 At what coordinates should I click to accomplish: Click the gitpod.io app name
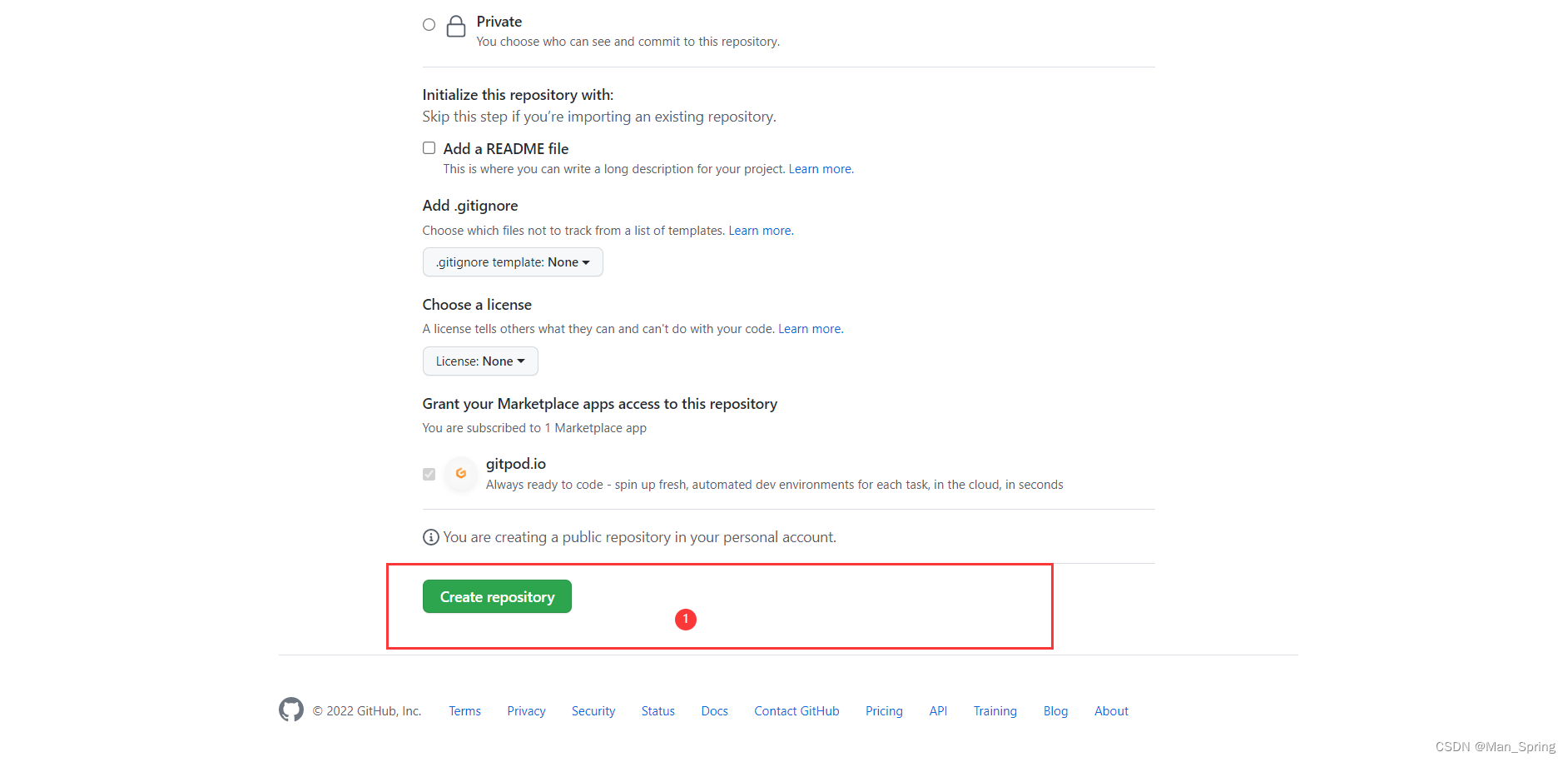click(x=516, y=464)
